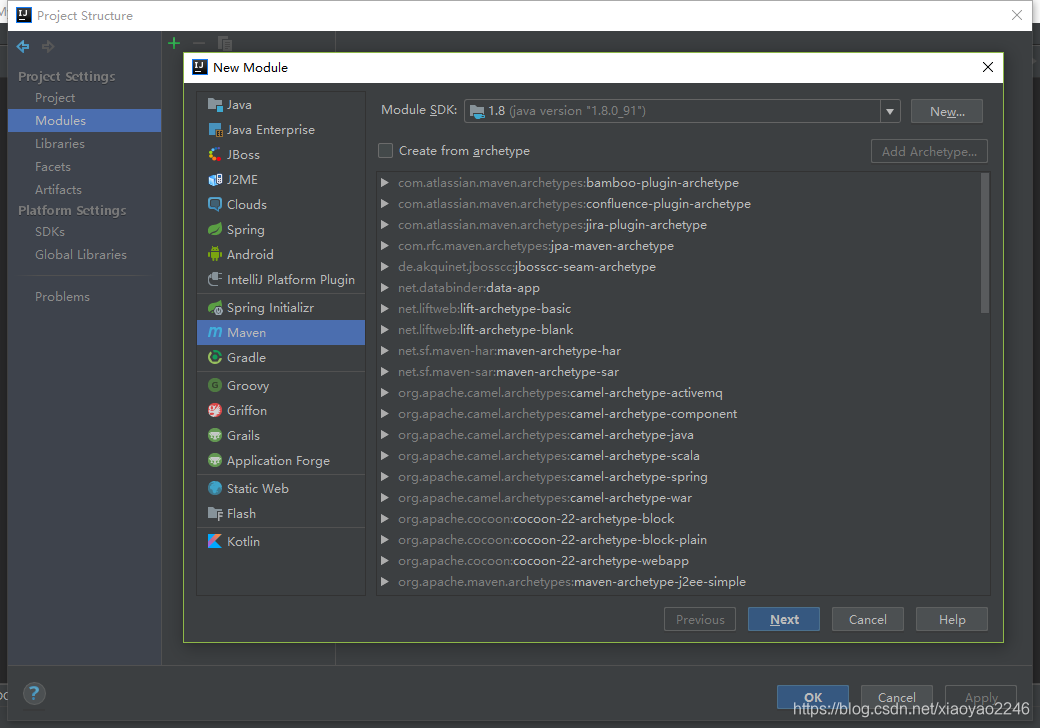Viewport: 1040px width, 728px height.
Task: Click the J2ME module icon
Action: click(x=215, y=180)
